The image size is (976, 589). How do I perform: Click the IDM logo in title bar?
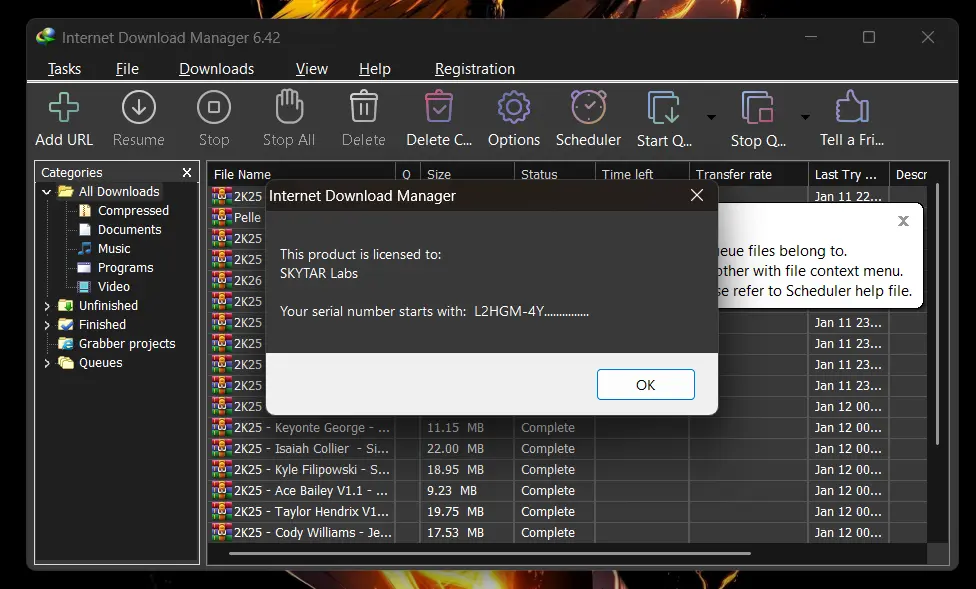click(45, 37)
